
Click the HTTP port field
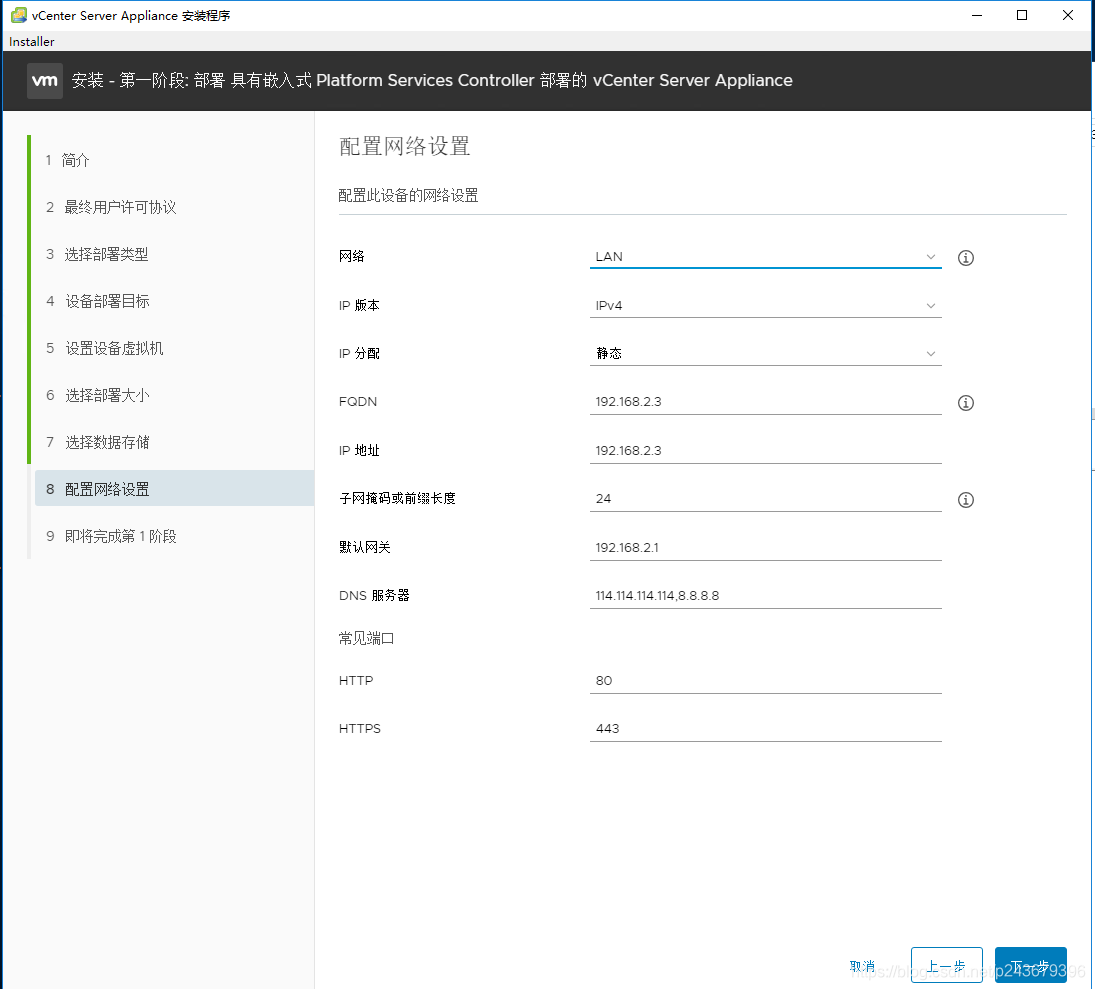coord(765,681)
